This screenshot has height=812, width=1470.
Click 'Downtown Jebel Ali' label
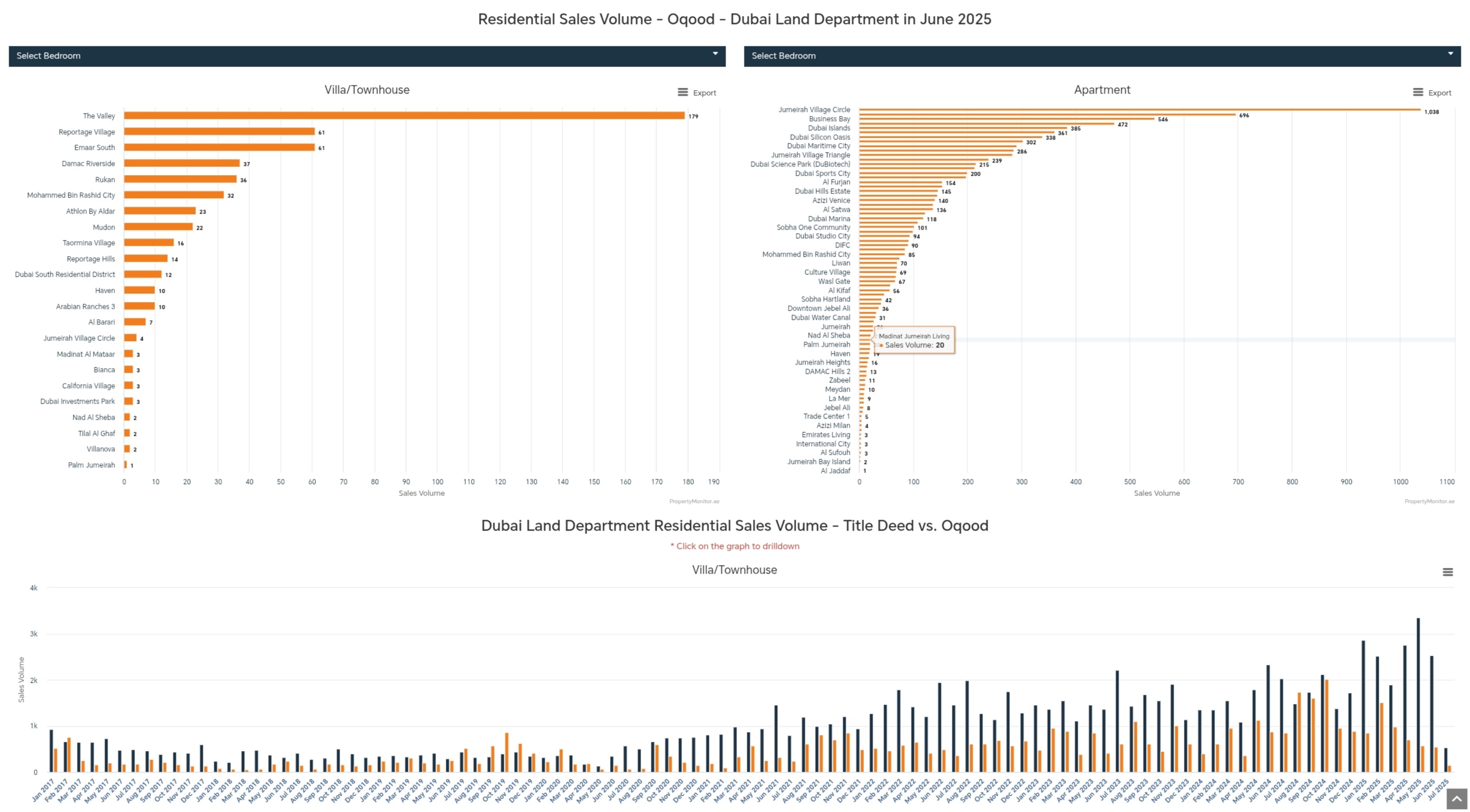pyautogui.click(x=819, y=308)
